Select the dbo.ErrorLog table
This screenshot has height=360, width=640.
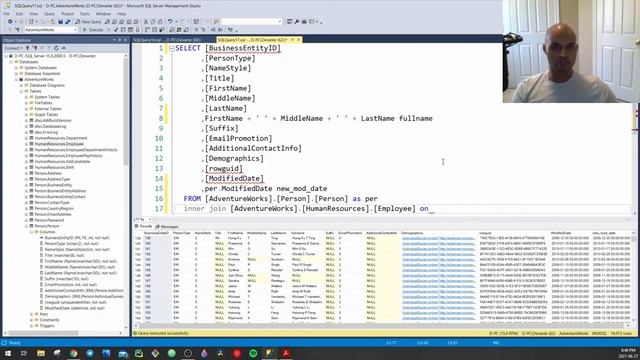coord(46,132)
